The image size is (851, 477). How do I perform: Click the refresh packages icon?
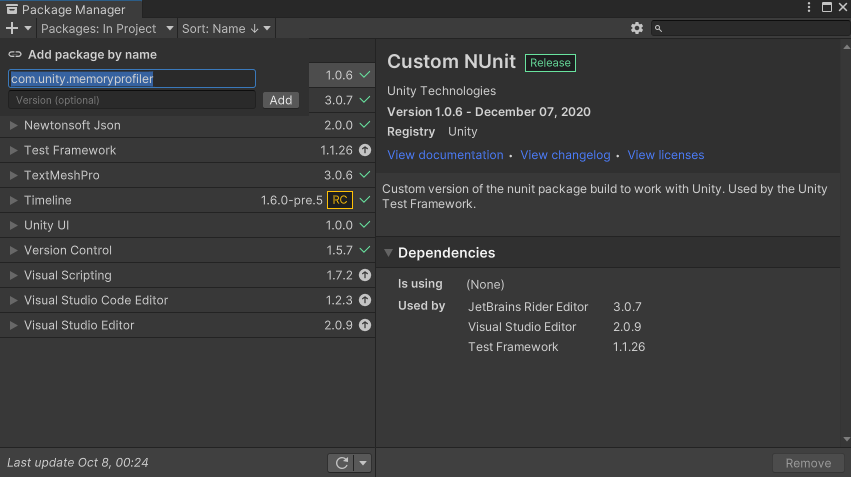point(341,463)
